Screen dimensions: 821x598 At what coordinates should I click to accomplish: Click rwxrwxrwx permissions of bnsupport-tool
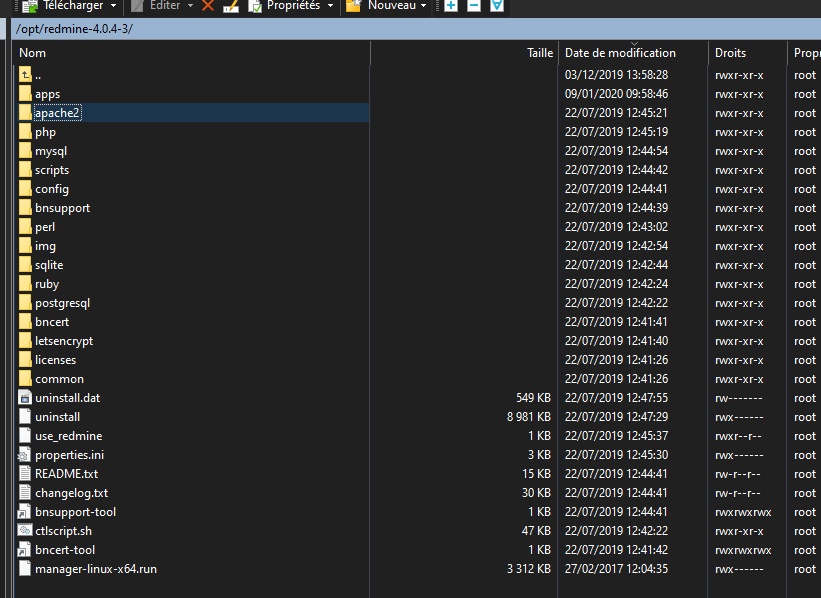743,512
